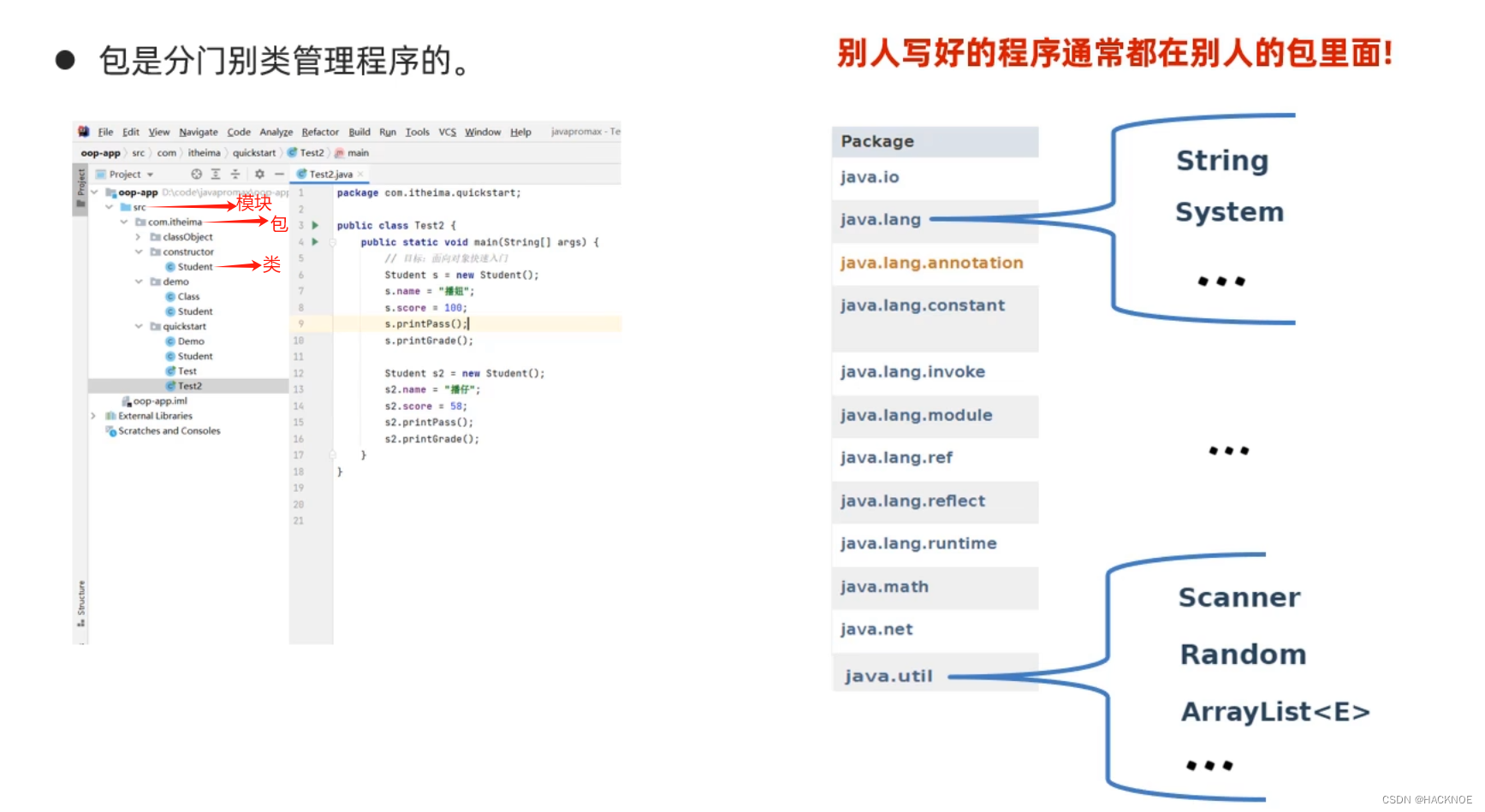Open the Tools menu
This screenshot has width=1485, height=812.
point(417,133)
